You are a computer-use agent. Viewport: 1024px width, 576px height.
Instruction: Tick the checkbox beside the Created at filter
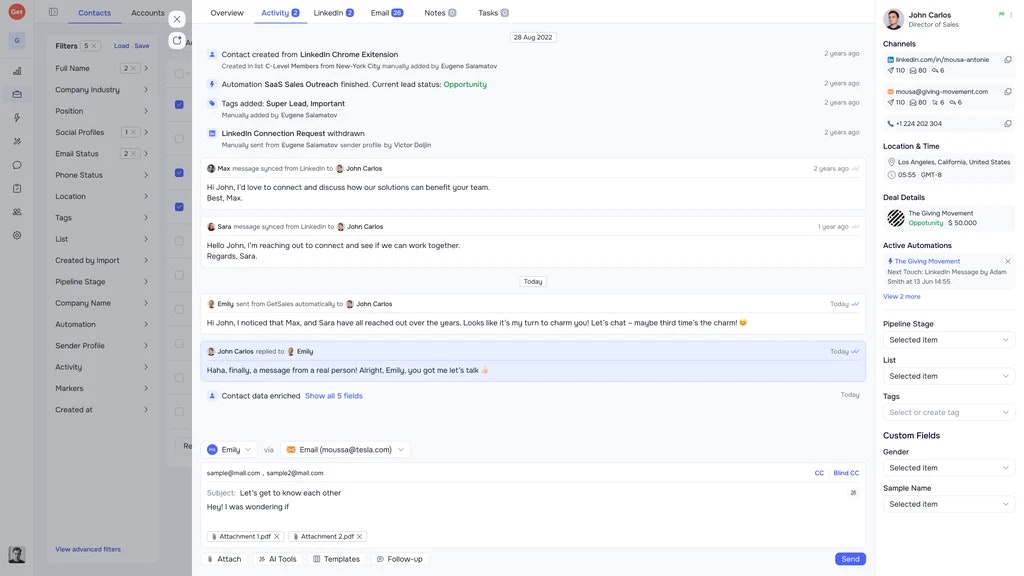[x=179, y=411]
